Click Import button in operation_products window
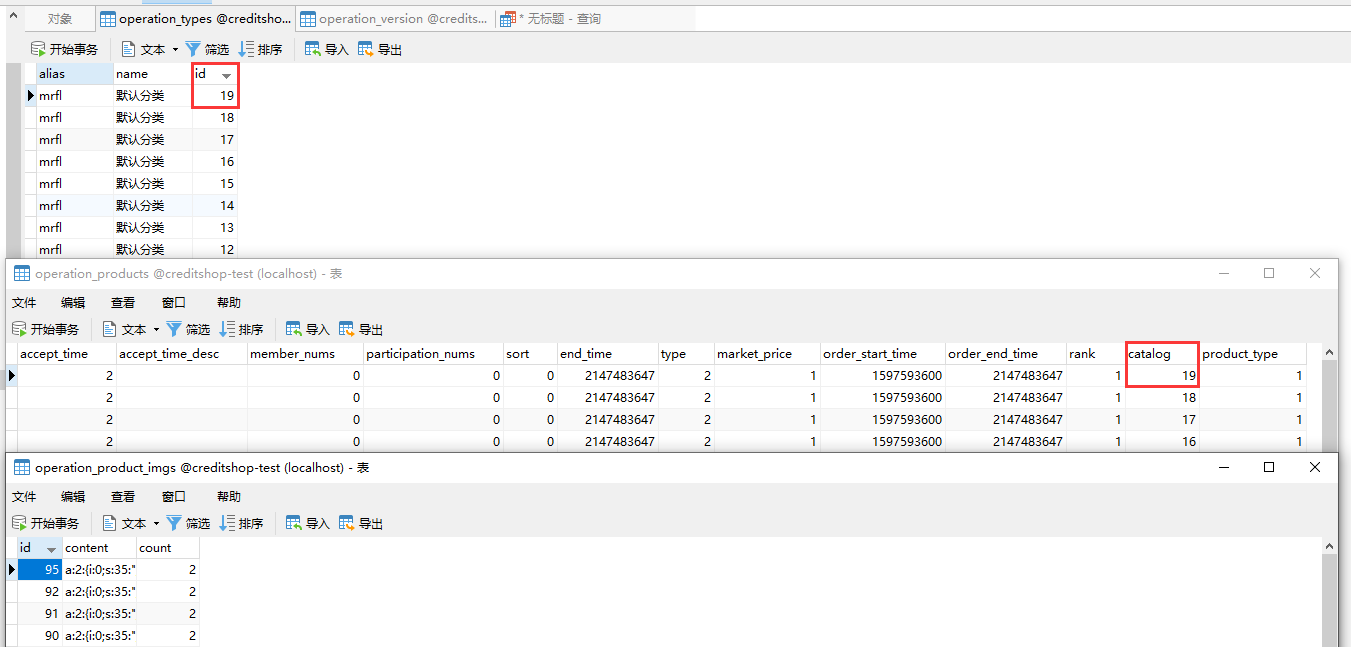Screen dimensions: 1351x647 (x=307, y=329)
